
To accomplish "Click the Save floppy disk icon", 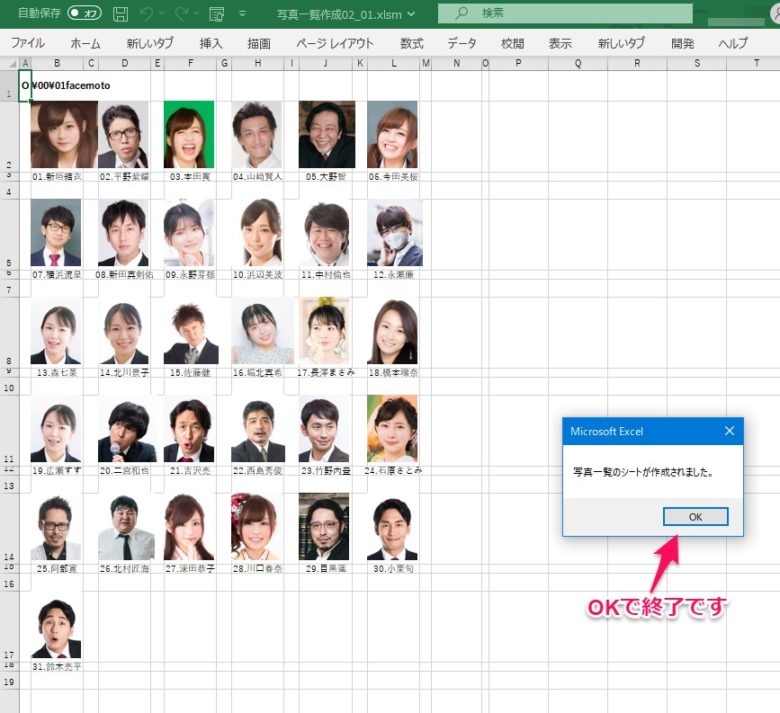I will 120,14.
